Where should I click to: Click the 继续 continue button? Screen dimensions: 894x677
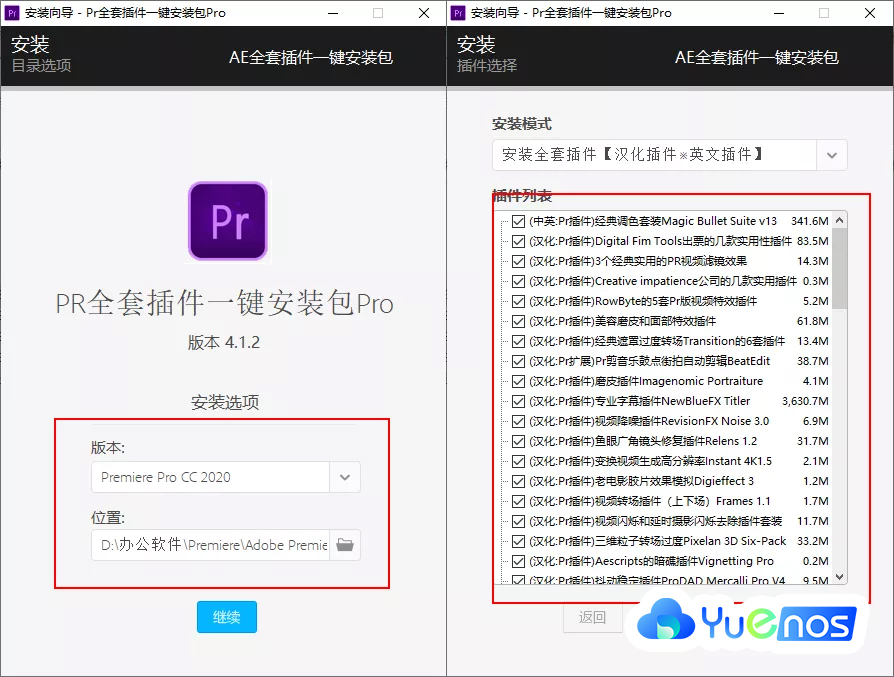226,618
